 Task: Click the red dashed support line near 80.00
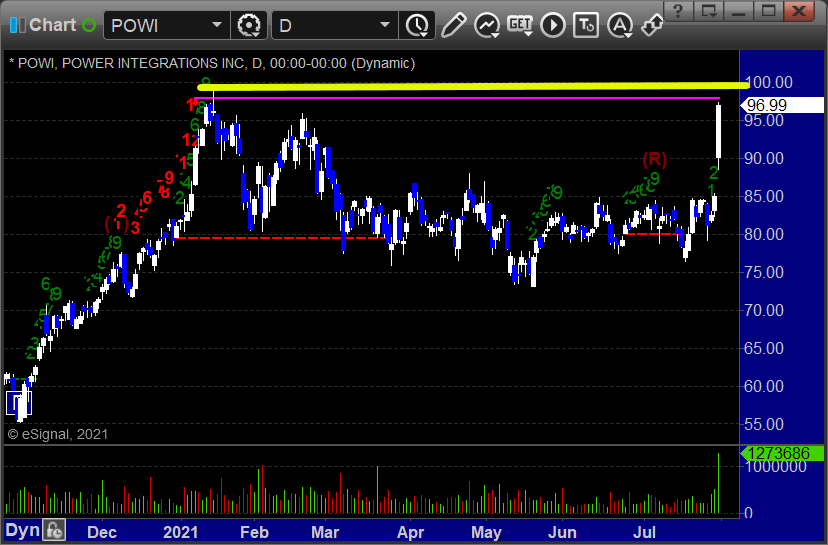(280, 238)
